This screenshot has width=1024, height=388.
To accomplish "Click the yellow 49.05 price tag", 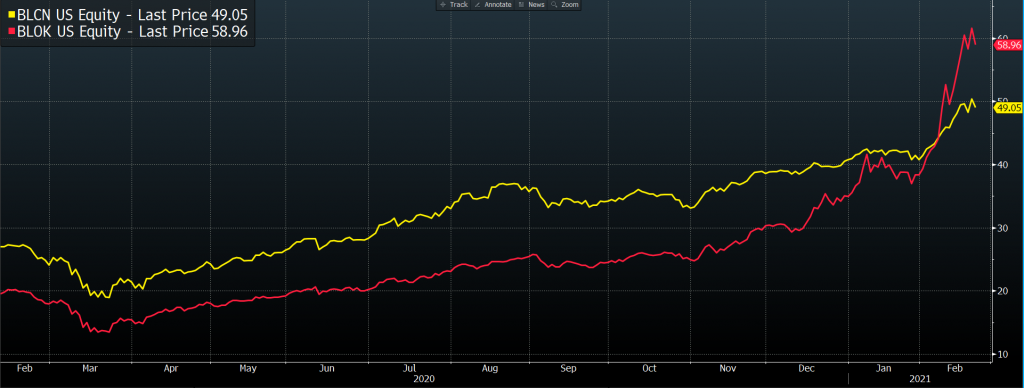I will 1008,108.
